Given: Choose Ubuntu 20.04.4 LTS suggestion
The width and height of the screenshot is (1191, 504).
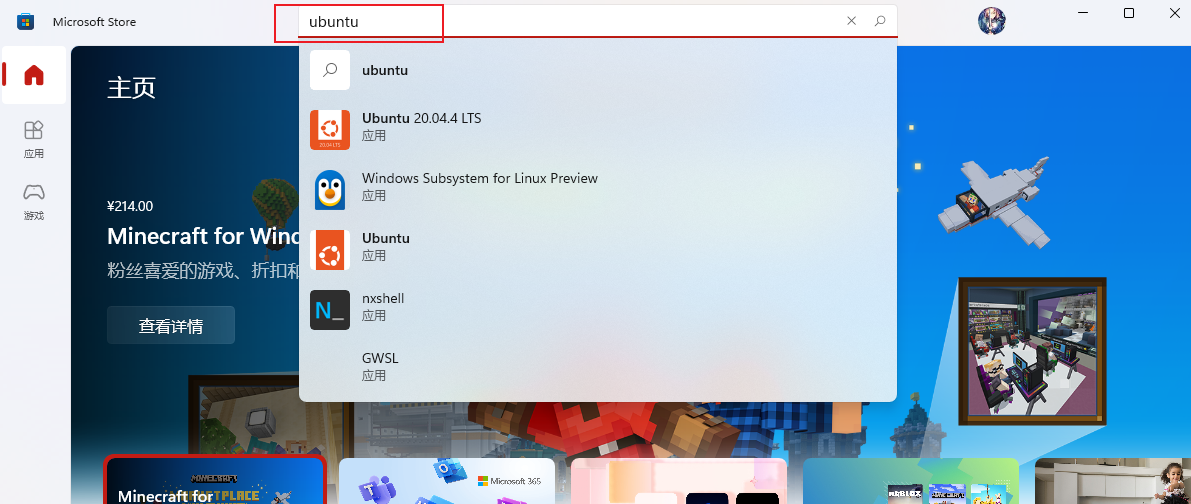Looking at the screenshot, I should (598, 130).
